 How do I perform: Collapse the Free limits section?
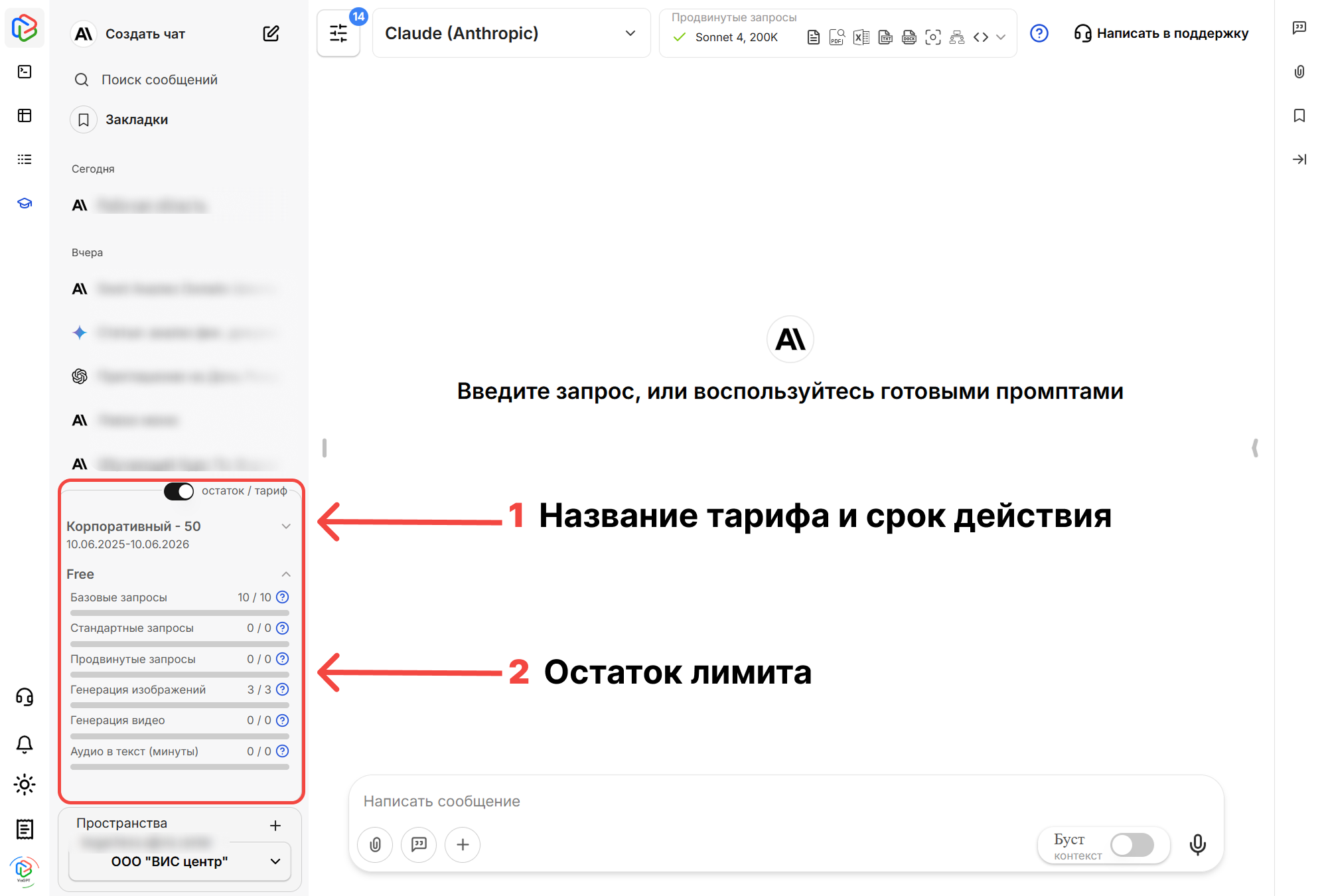[x=286, y=574]
